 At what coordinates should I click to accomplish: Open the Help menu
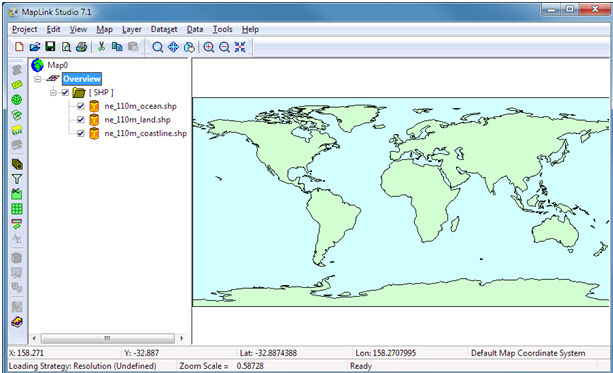pos(250,29)
